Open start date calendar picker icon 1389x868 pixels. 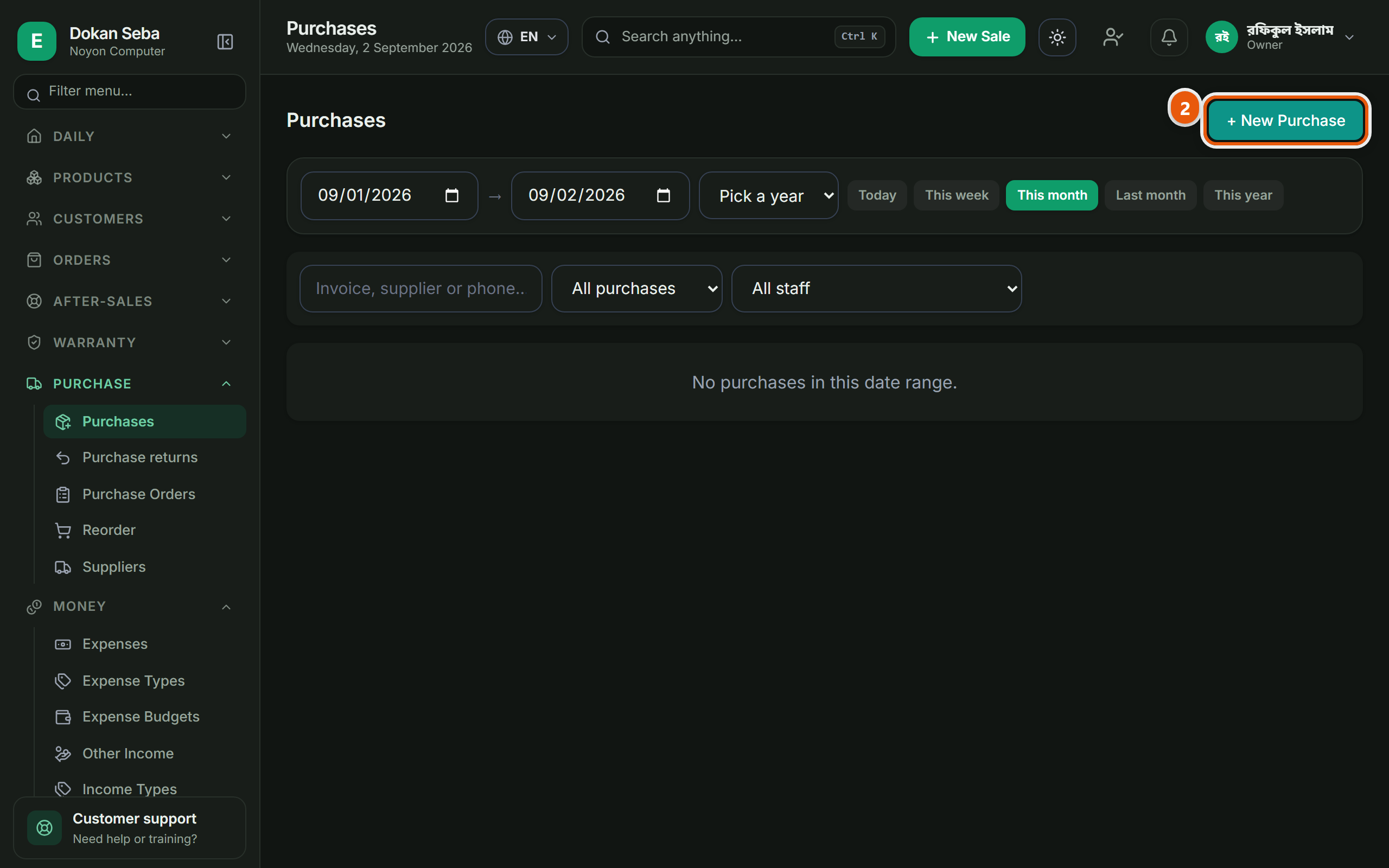click(452, 196)
